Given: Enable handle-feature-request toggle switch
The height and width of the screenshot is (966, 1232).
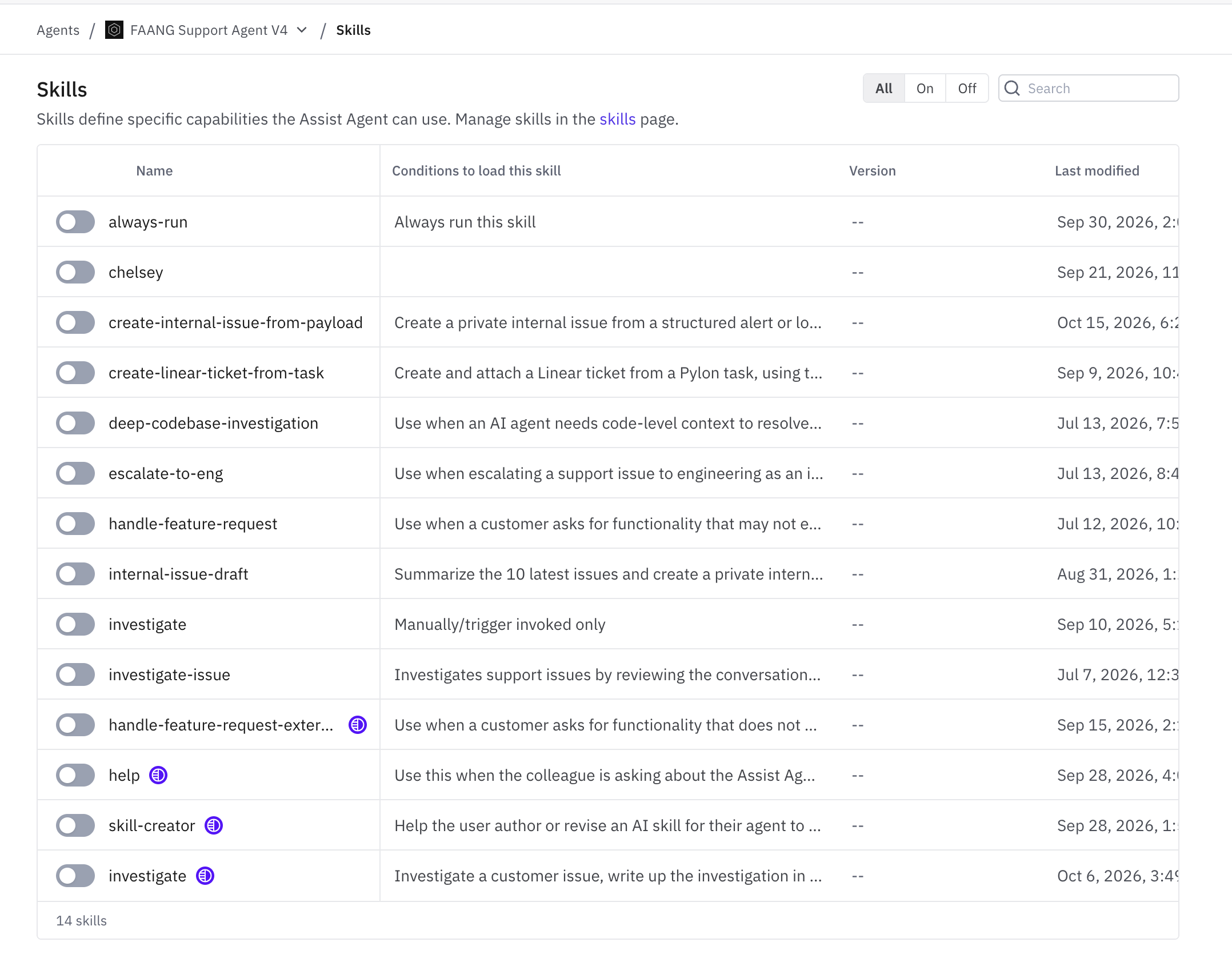Looking at the screenshot, I should pos(75,524).
